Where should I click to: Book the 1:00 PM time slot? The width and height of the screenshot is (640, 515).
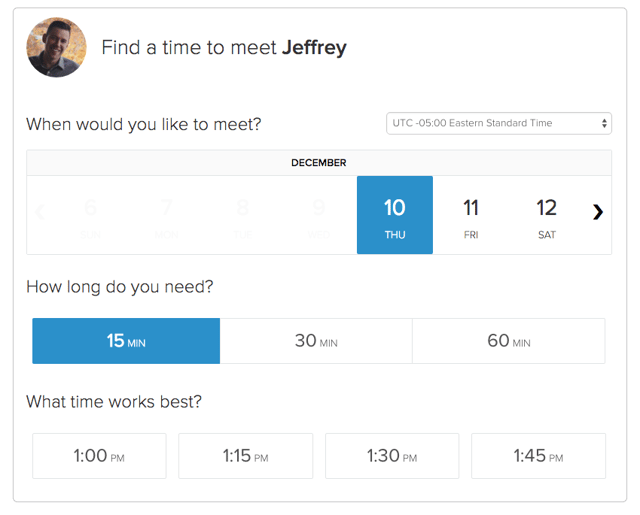99,456
